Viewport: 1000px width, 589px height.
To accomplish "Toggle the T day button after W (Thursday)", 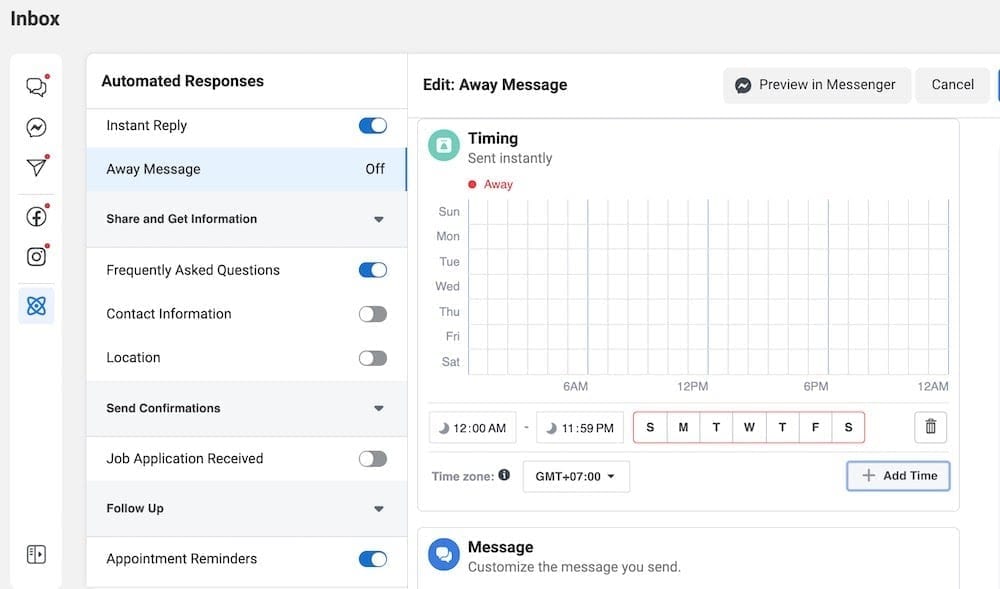I will (x=783, y=427).
